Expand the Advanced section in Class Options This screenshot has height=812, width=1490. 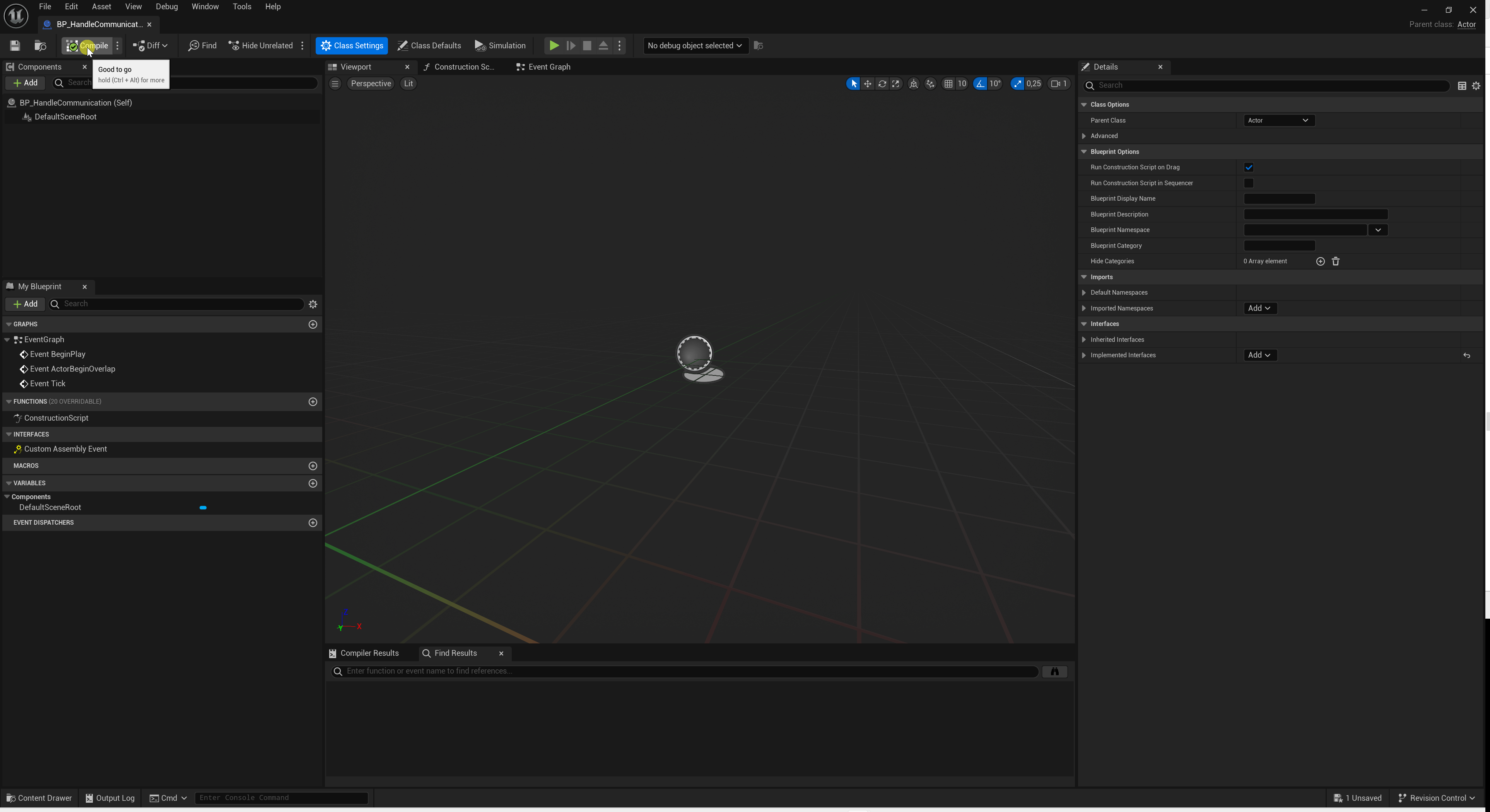(1084, 136)
